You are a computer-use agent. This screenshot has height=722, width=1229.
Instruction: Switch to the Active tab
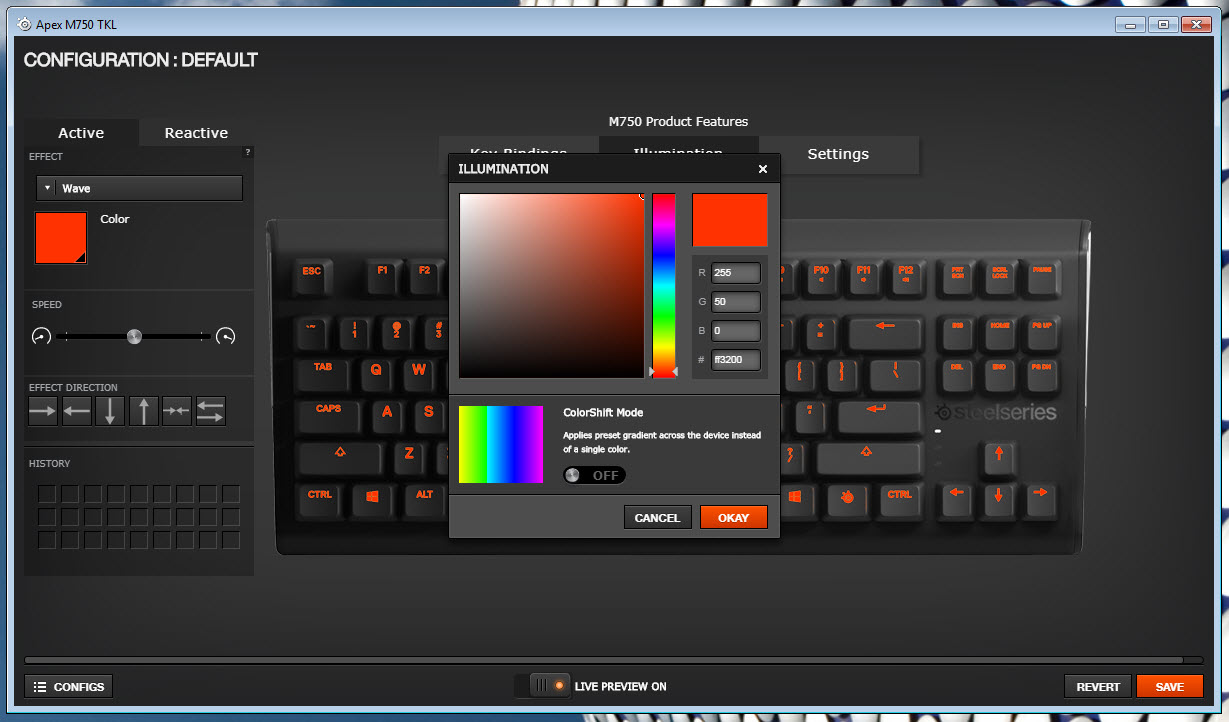[81, 133]
